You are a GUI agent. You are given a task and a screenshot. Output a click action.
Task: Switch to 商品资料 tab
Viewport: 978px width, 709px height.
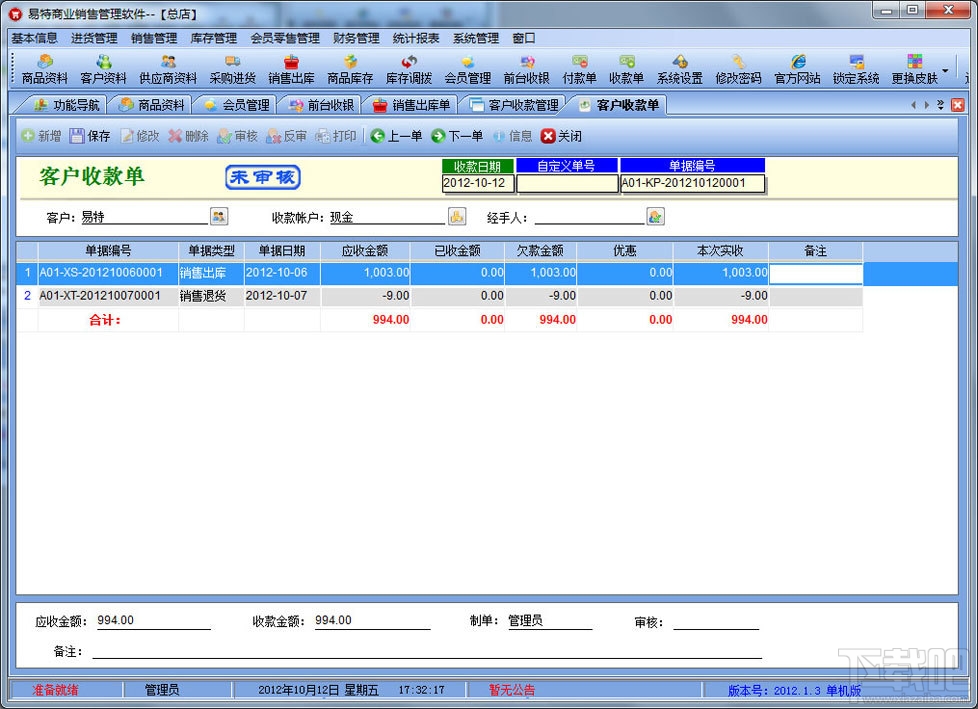click(152, 105)
